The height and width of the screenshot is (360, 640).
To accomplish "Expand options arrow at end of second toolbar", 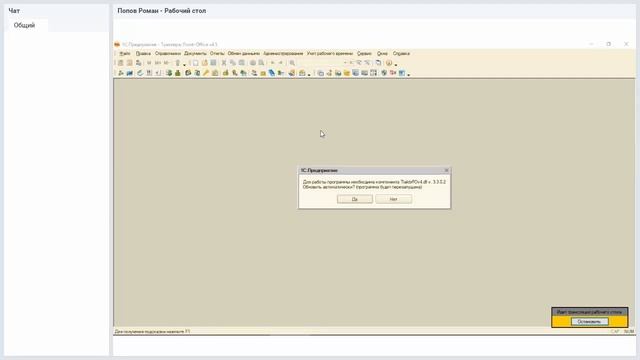I will coord(408,74).
